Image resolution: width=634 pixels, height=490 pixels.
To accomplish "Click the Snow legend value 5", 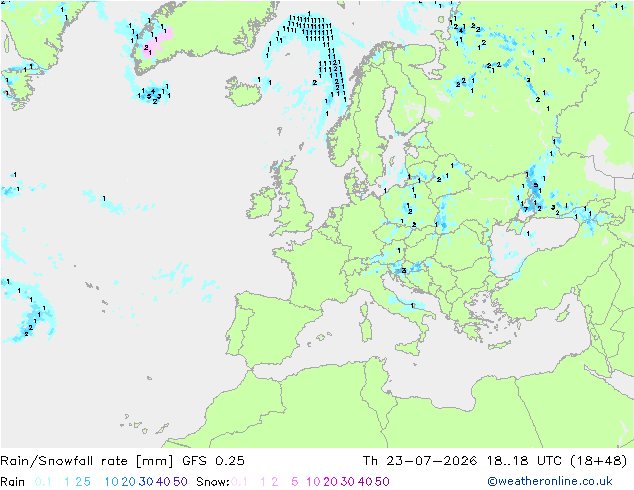I will [295, 482].
